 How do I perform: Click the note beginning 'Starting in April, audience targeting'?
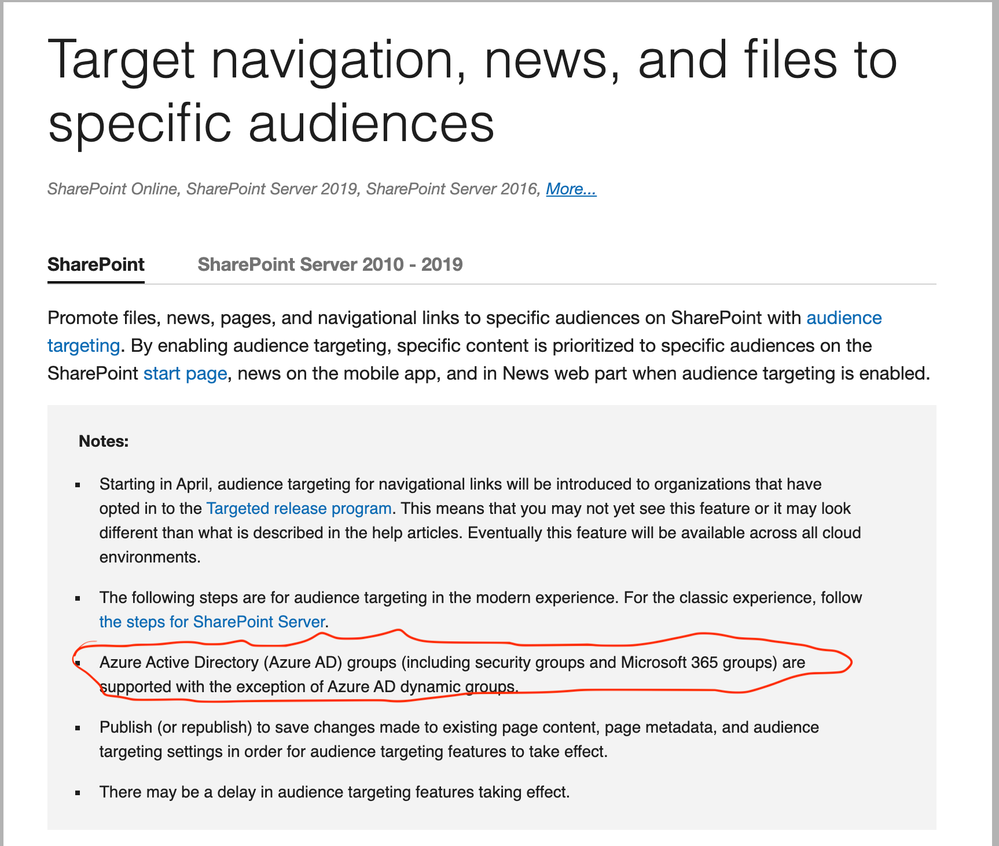point(480,520)
